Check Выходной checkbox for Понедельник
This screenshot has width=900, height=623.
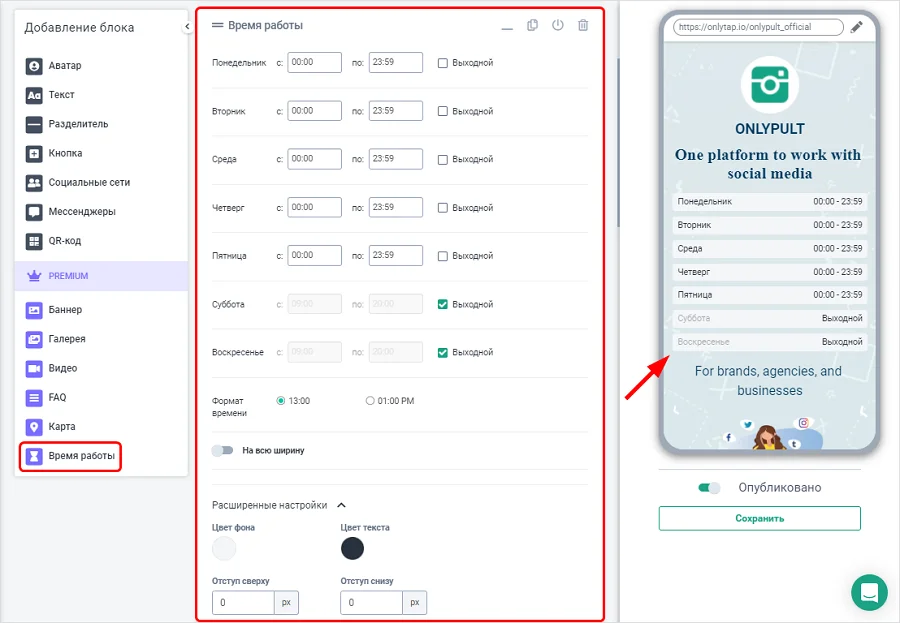point(443,63)
